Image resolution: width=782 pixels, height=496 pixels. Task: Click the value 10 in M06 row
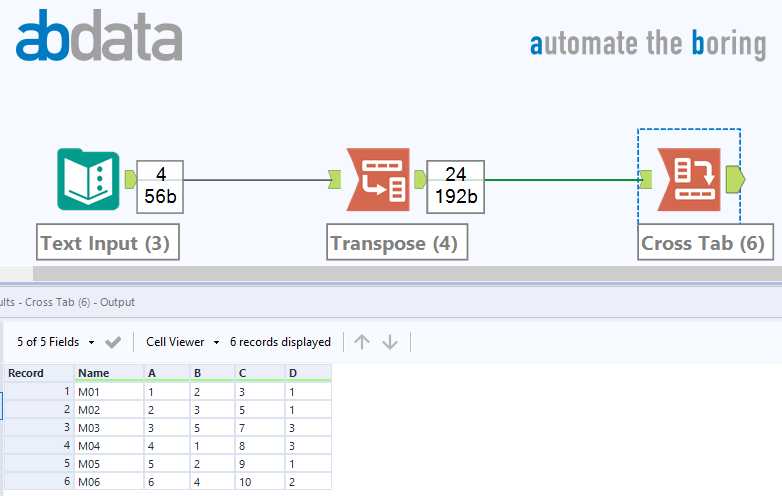pos(260,482)
